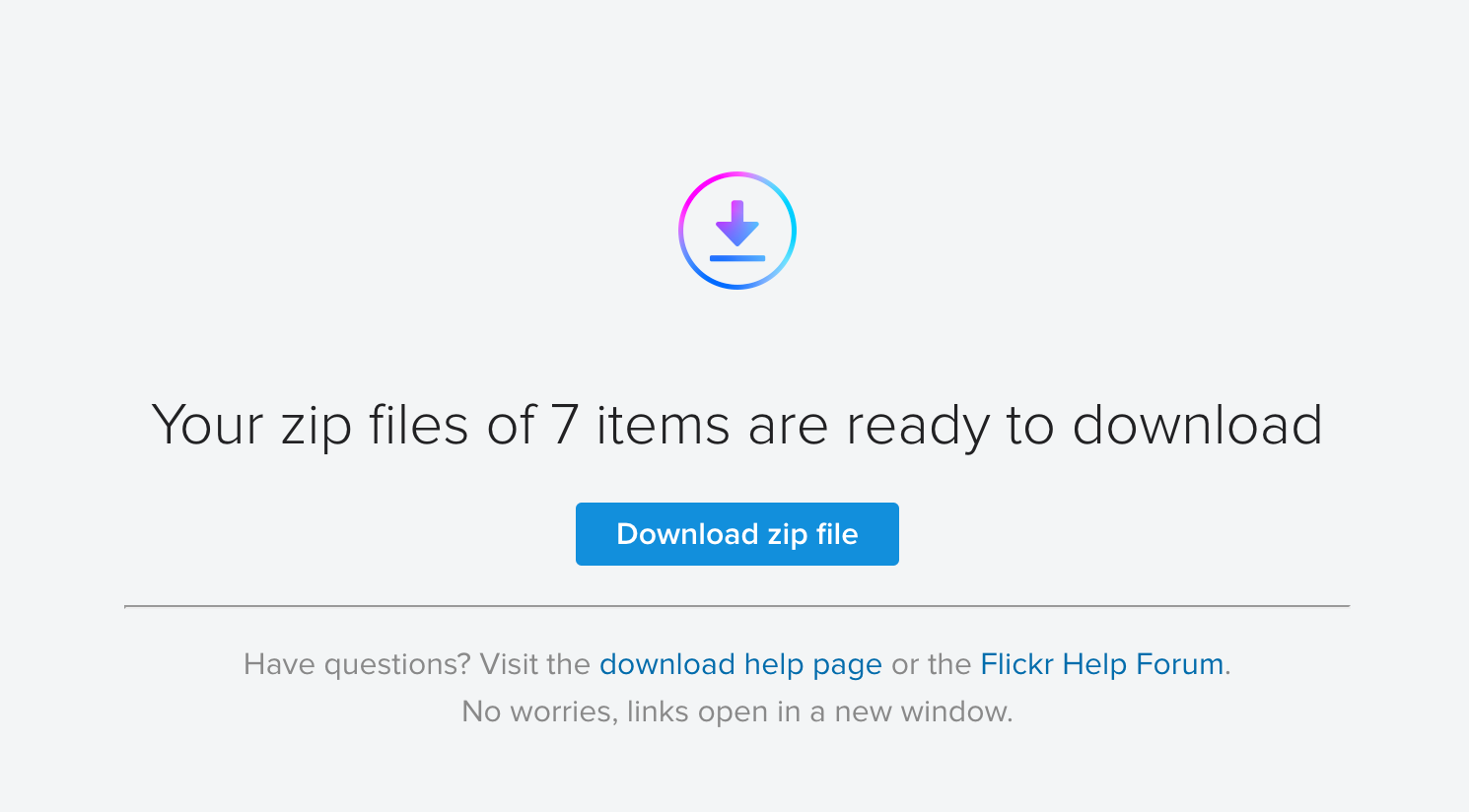This screenshot has height=812, width=1469.
Task: Click the word "ready" in the heading
Action: [917, 427]
